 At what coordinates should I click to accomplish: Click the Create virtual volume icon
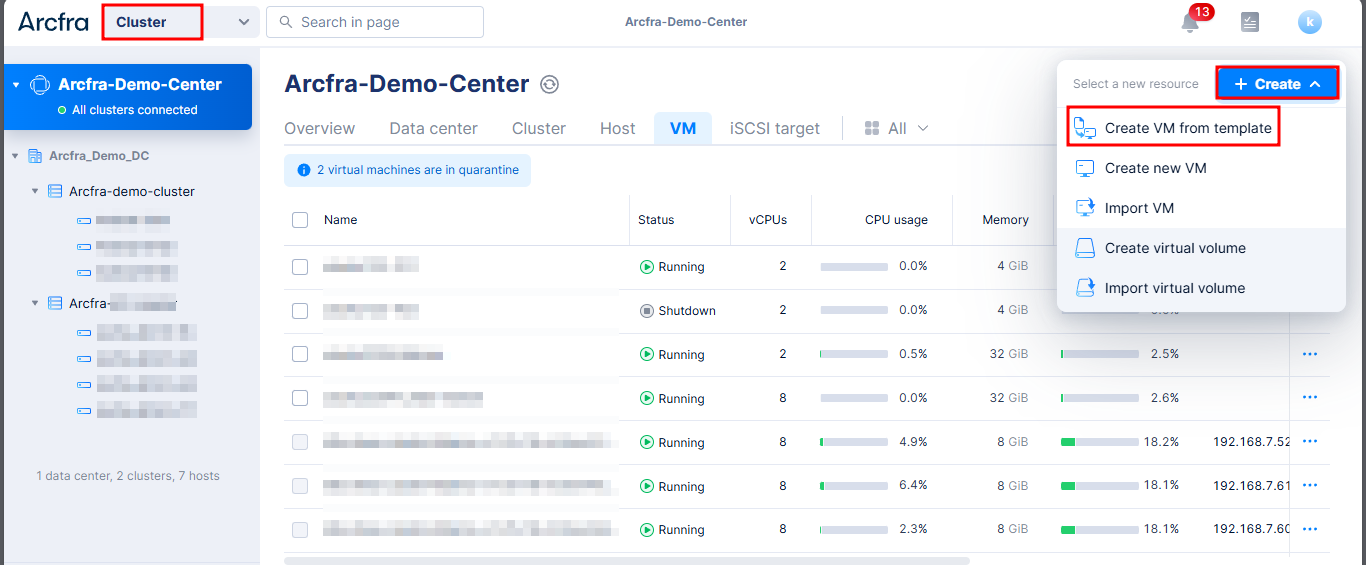coord(1085,248)
